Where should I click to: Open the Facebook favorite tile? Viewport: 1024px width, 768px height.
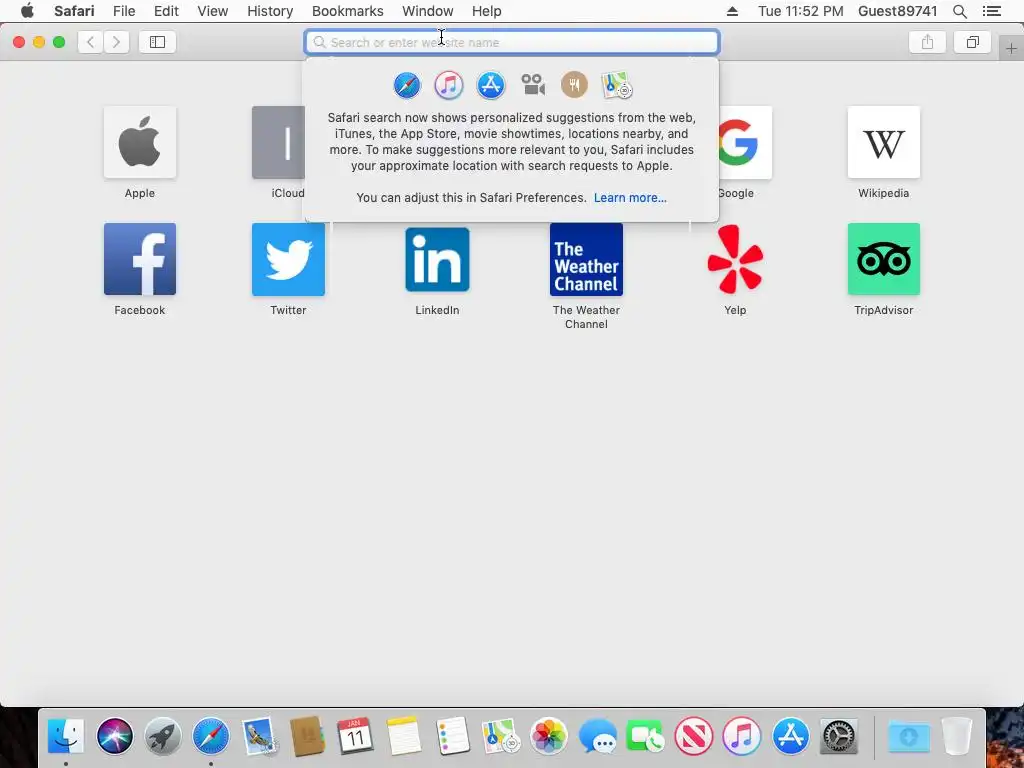coord(140,259)
